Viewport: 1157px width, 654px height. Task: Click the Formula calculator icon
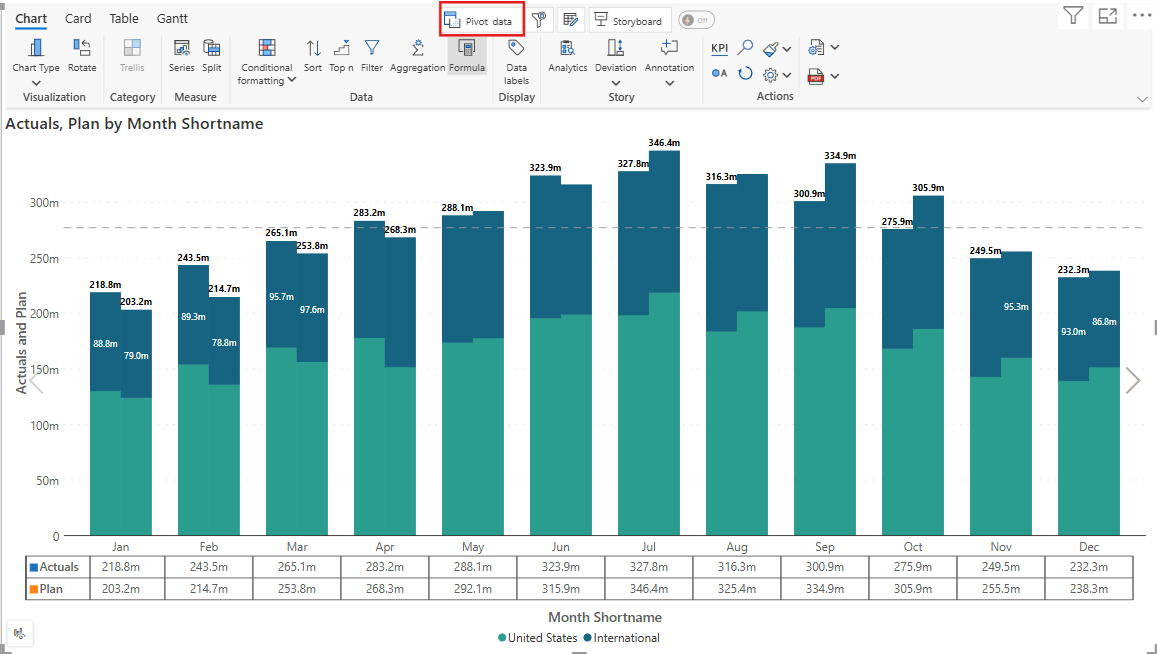click(x=466, y=49)
